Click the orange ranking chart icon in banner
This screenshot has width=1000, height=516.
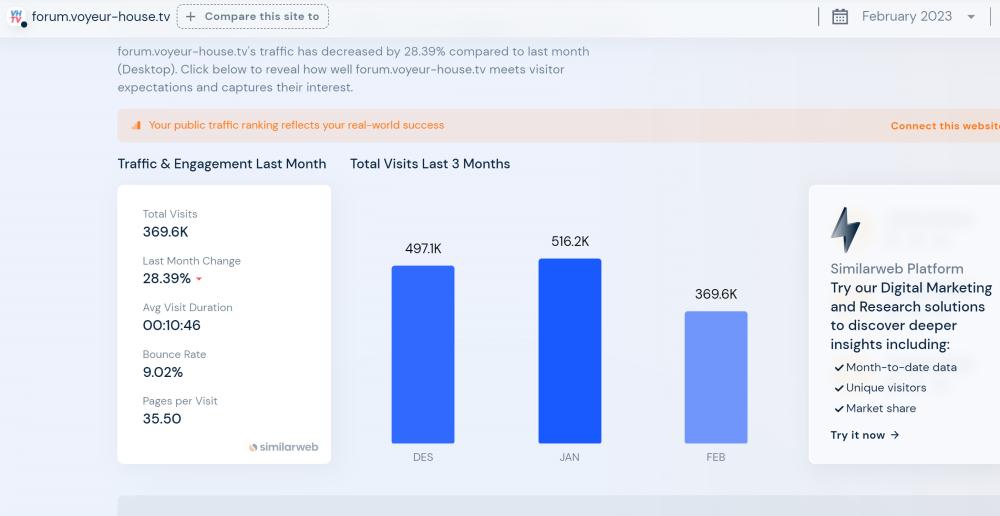point(136,126)
